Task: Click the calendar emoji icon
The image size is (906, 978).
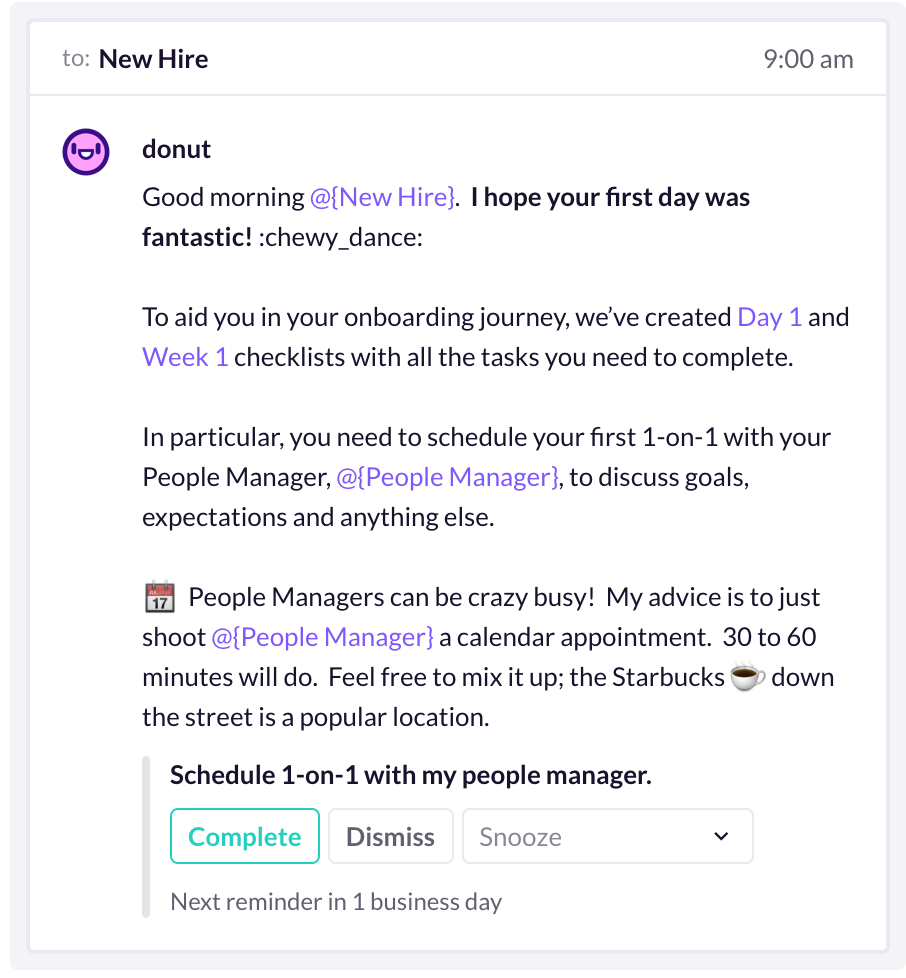Action: pos(160,597)
